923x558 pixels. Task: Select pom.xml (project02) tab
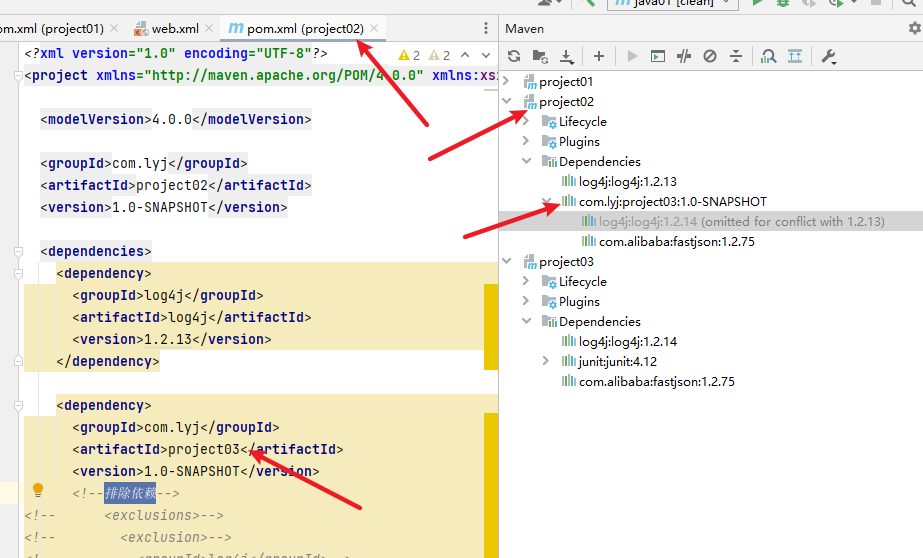(296, 28)
